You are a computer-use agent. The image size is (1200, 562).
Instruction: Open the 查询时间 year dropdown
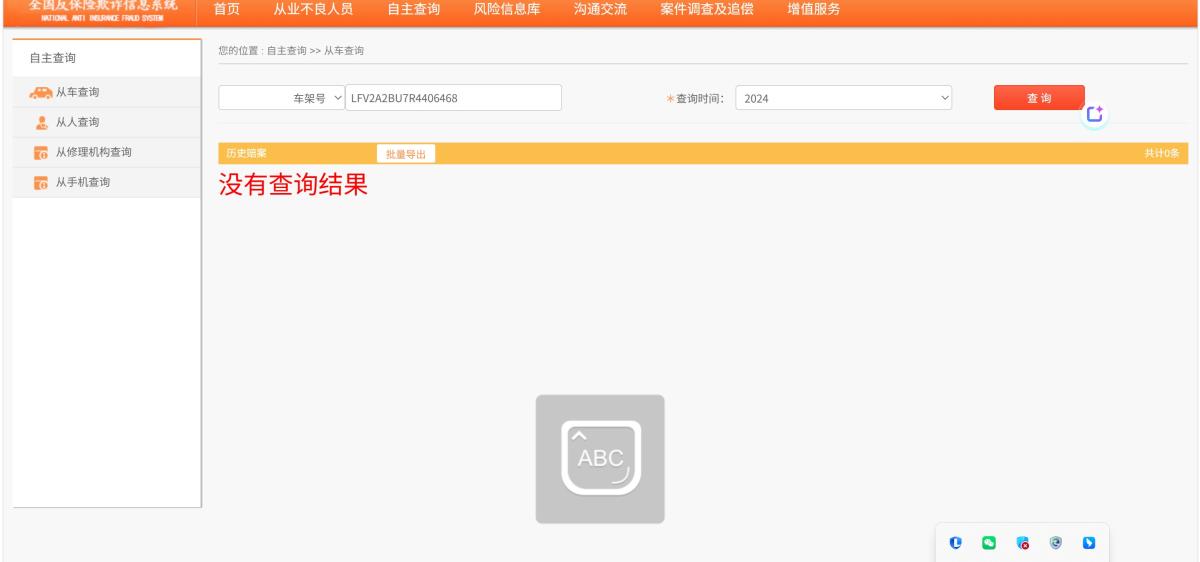point(844,98)
